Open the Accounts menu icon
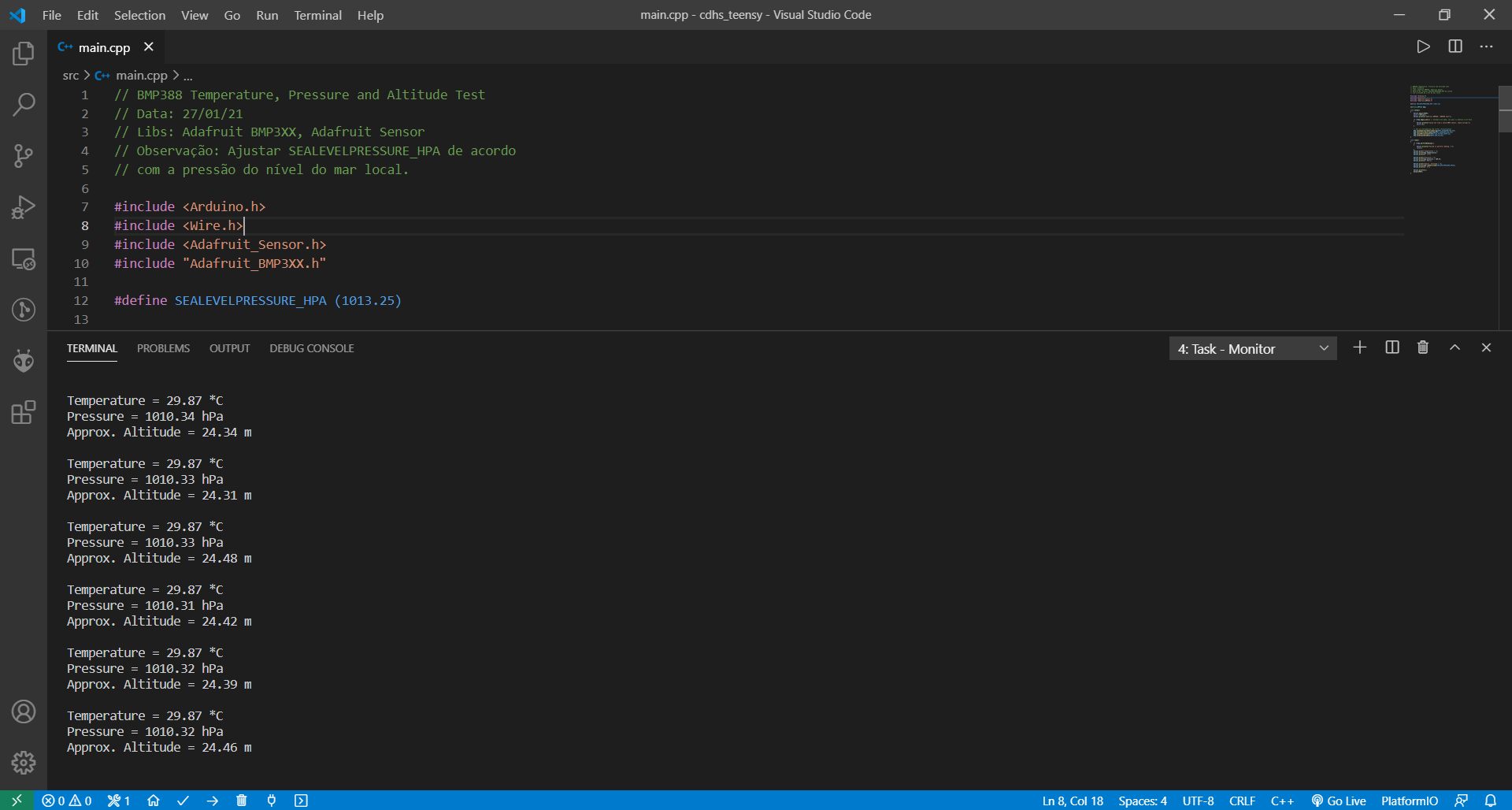 24,712
